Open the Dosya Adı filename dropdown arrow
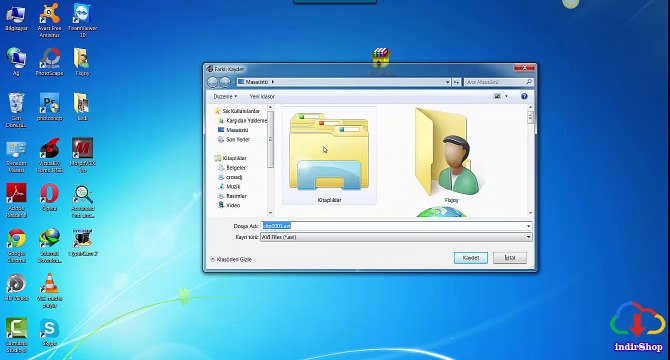Screen dimensions: 670x360 click(529, 226)
